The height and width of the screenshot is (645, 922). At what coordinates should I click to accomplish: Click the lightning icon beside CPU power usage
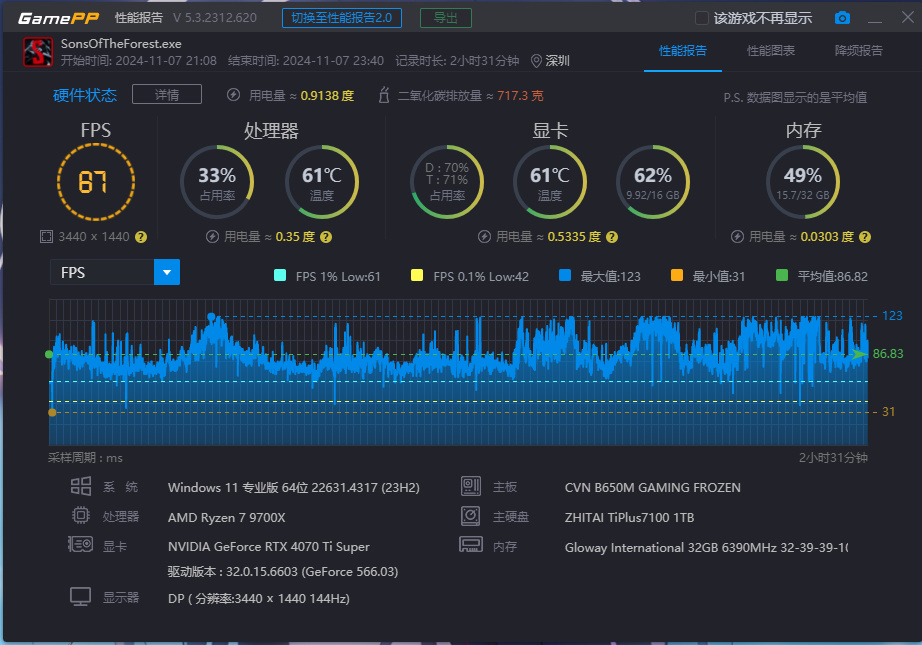212,236
